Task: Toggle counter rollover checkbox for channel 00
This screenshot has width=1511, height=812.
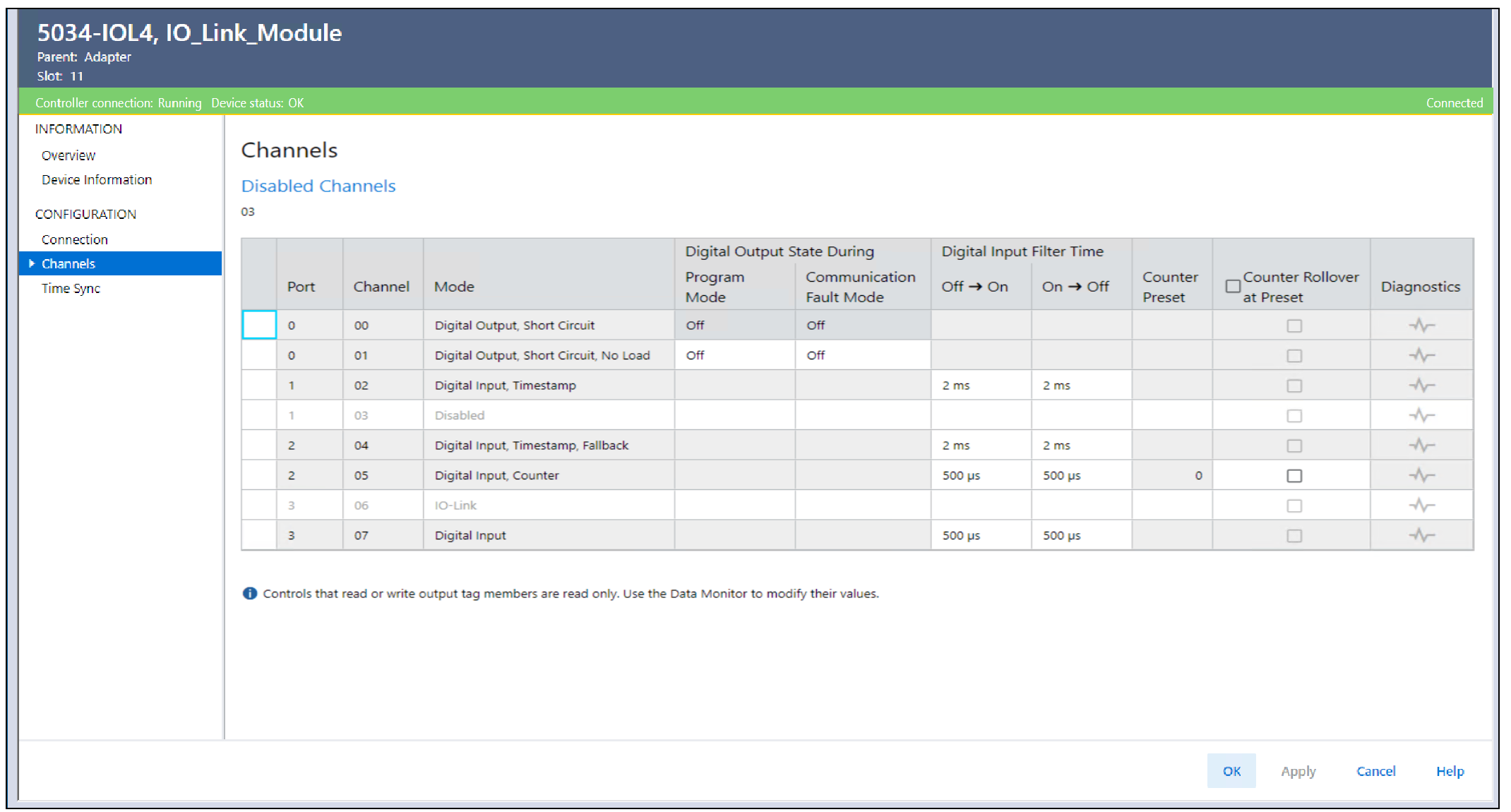Action: (x=1294, y=326)
